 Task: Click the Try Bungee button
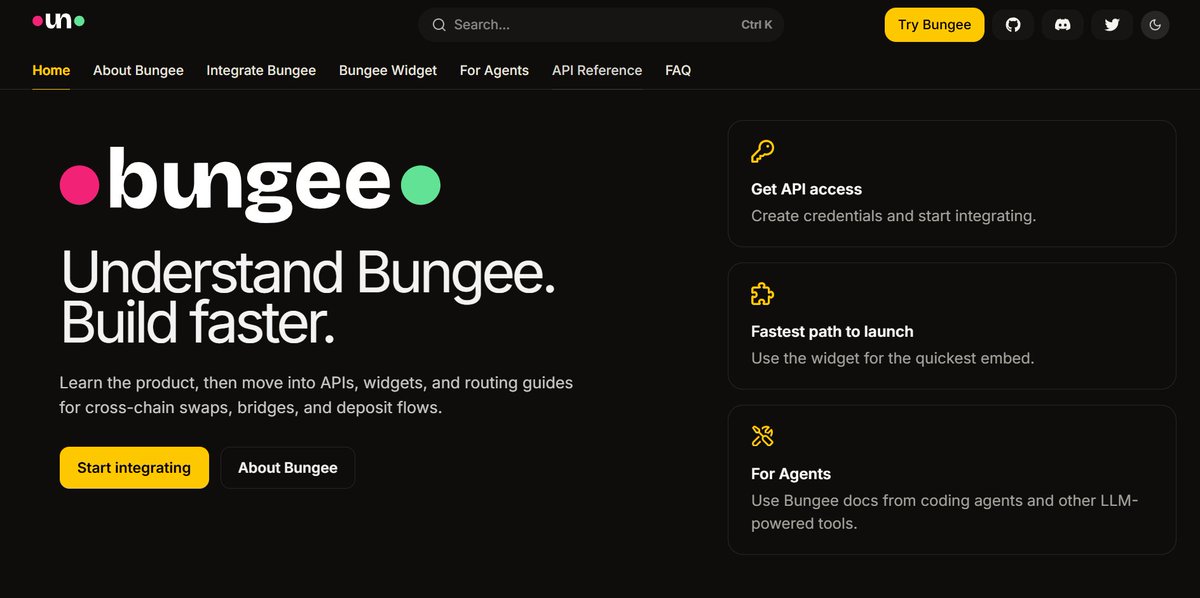(934, 25)
